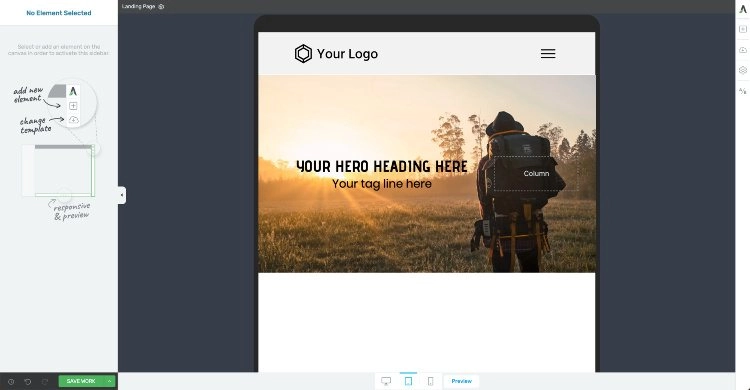Expand the Save Work options arrow
The image size is (750, 390).
(x=110, y=381)
